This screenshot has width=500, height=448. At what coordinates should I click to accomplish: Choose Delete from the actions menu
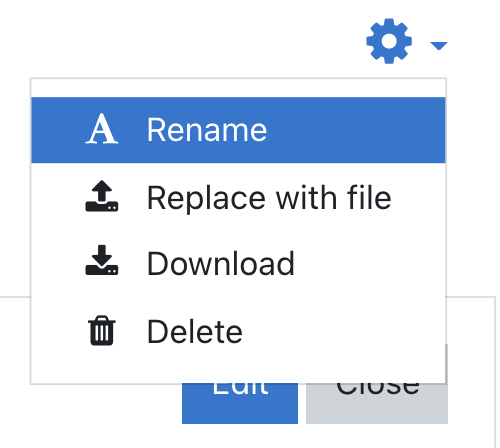pyautogui.click(x=238, y=331)
